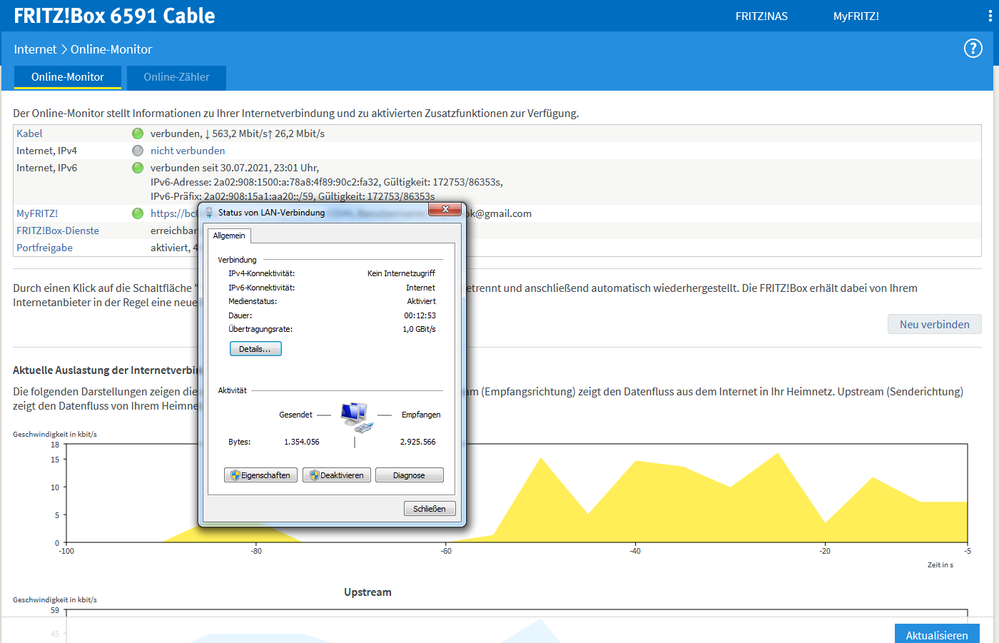Click the Internet, IPv6 row label
The image size is (999, 643).
pos(47,168)
